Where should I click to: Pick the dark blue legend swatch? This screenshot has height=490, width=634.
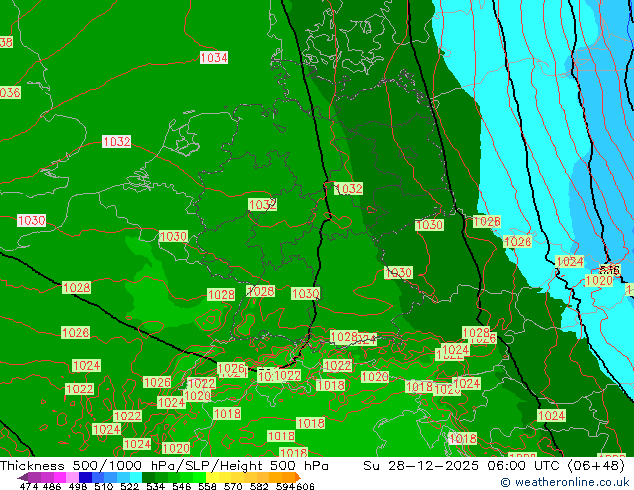[x=85, y=477]
